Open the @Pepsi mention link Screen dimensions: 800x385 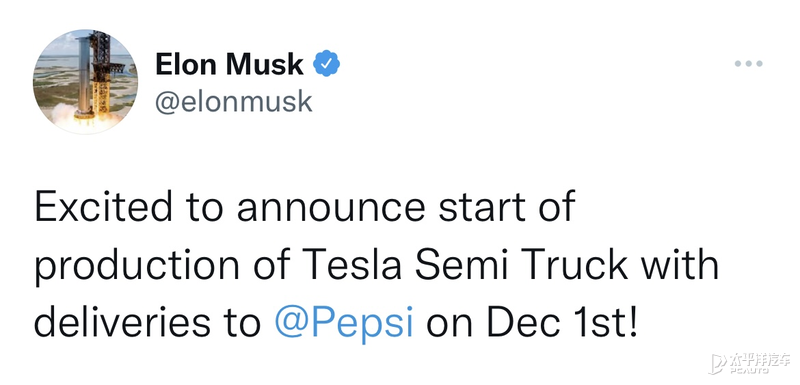tap(344, 323)
